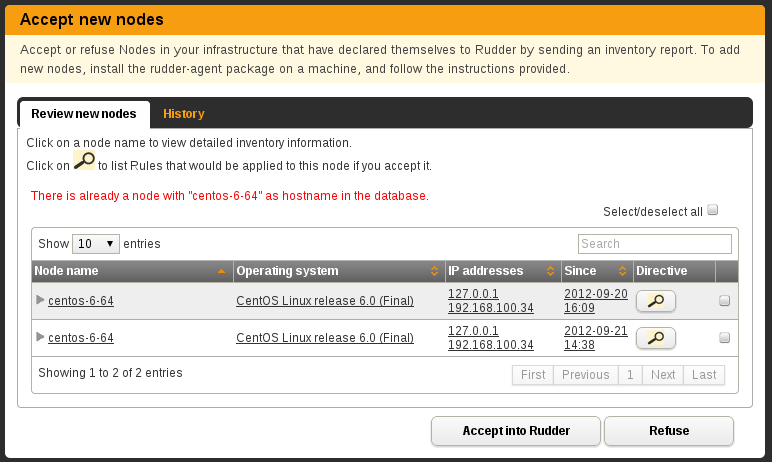Expand the second centos-6-64 row triangle
Viewport: 772px width, 462px height.
pyautogui.click(x=40, y=336)
